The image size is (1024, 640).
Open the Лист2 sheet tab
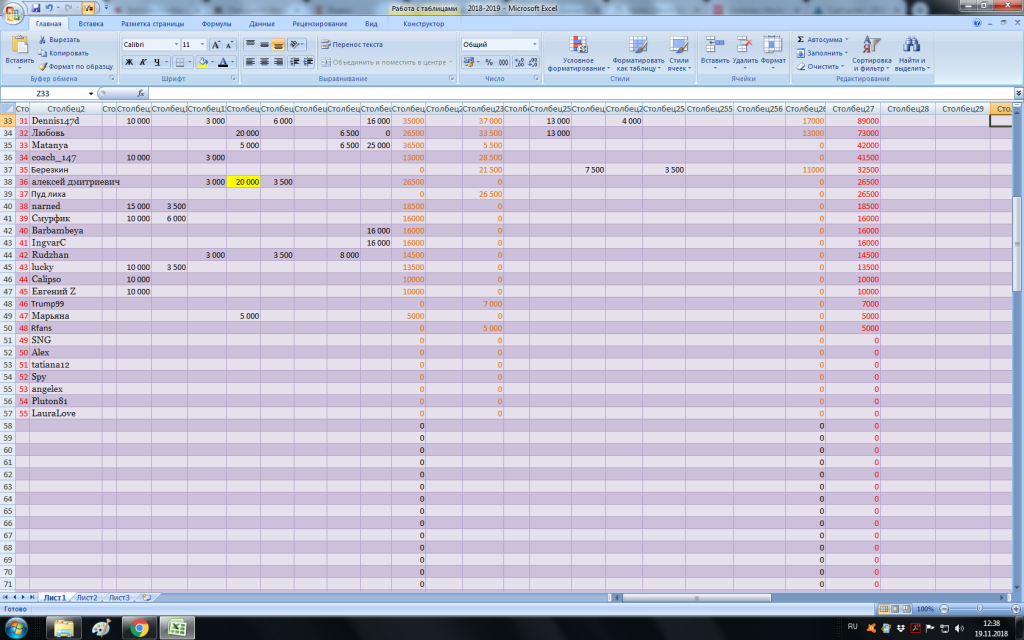pos(87,597)
